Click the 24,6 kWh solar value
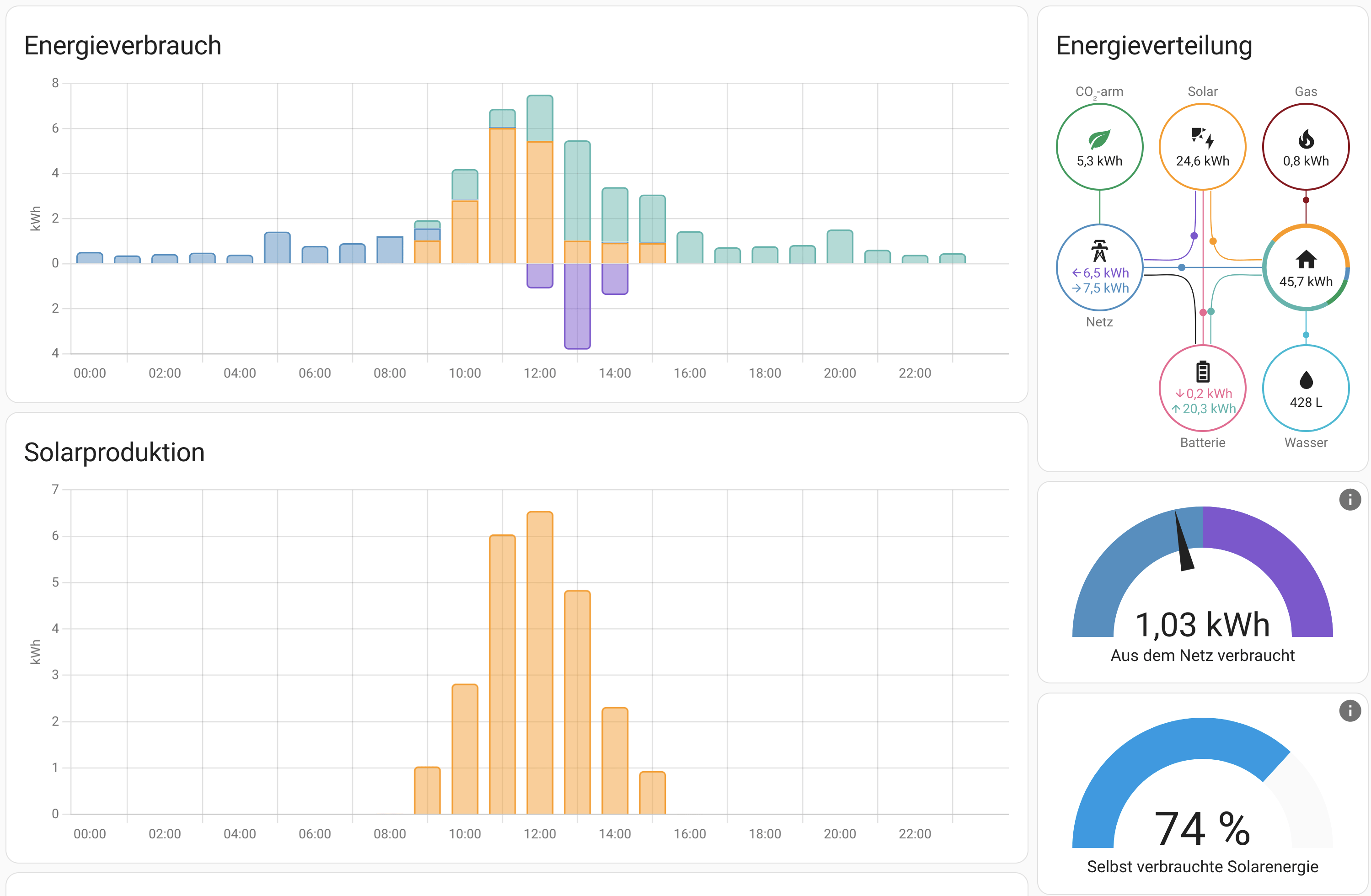Viewport: 1371px width, 896px height. [1202, 161]
